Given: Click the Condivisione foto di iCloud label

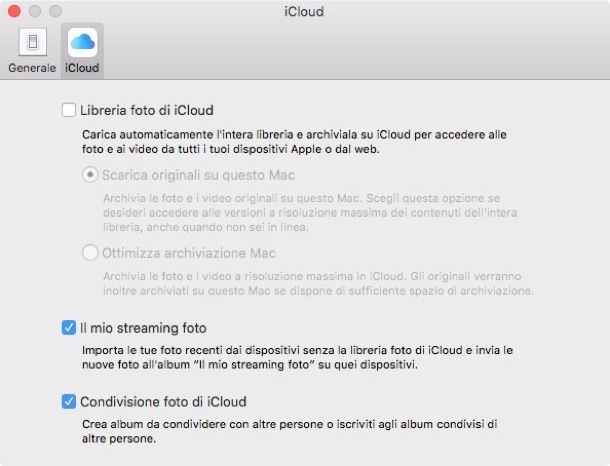Looking at the screenshot, I should (163, 402).
